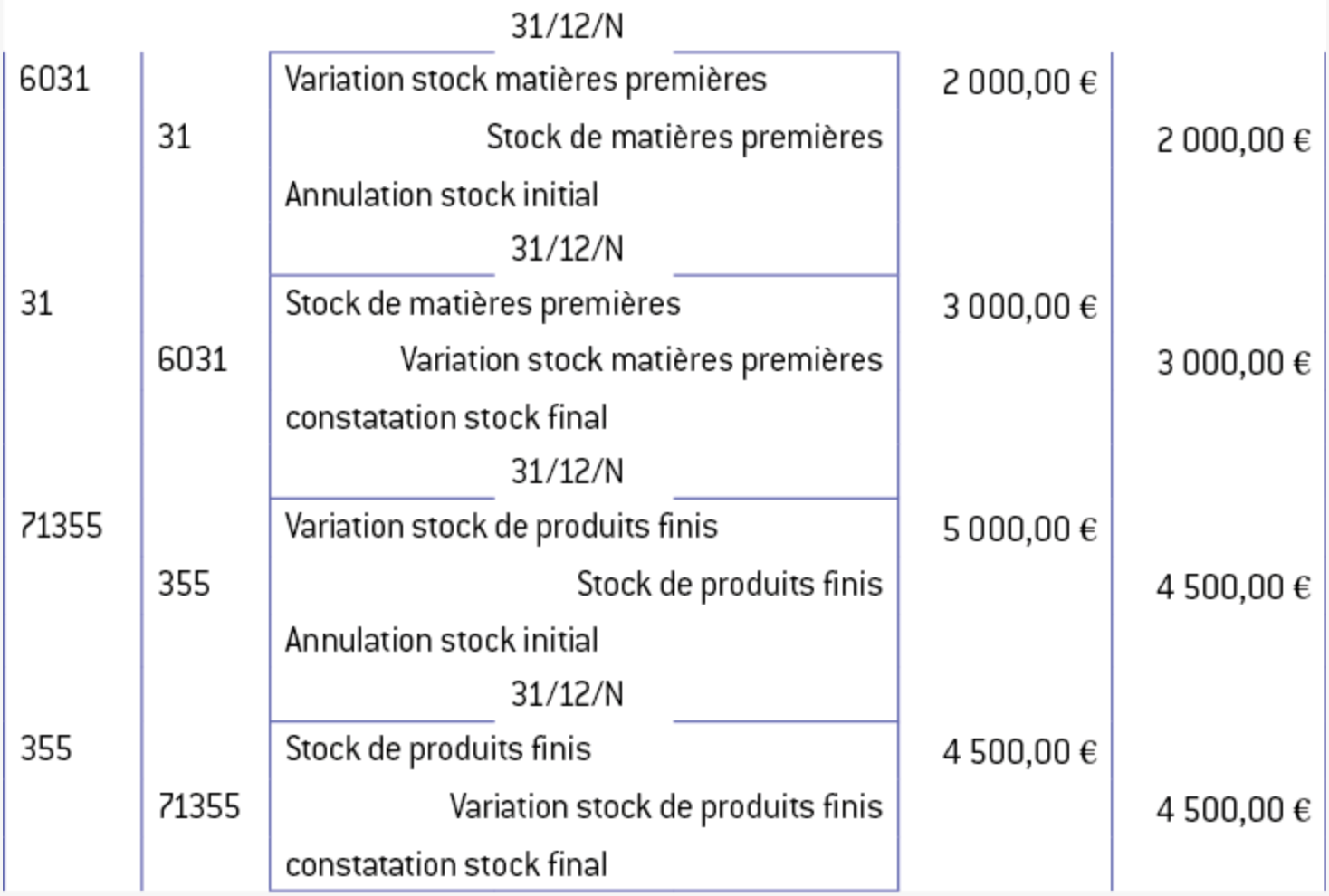Select the 2 000,00 € debit amount

(x=1019, y=82)
